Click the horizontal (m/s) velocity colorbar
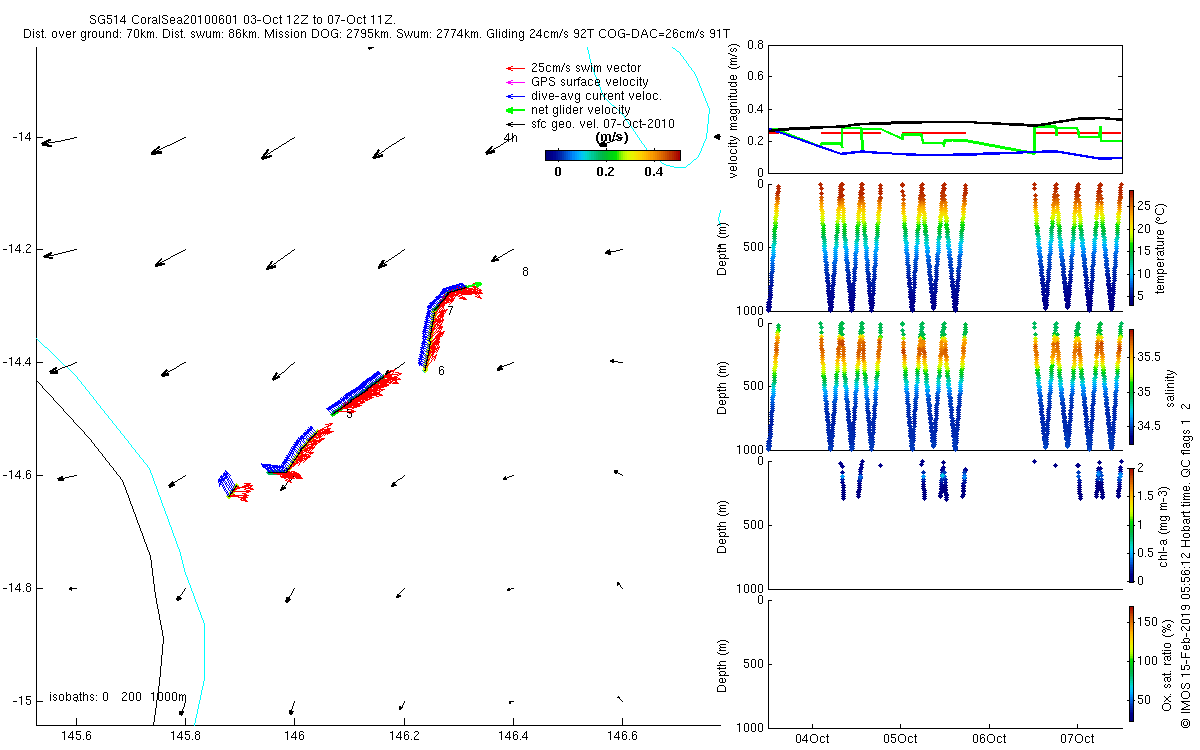Screen dimensions: 1200x750 (x=613, y=155)
